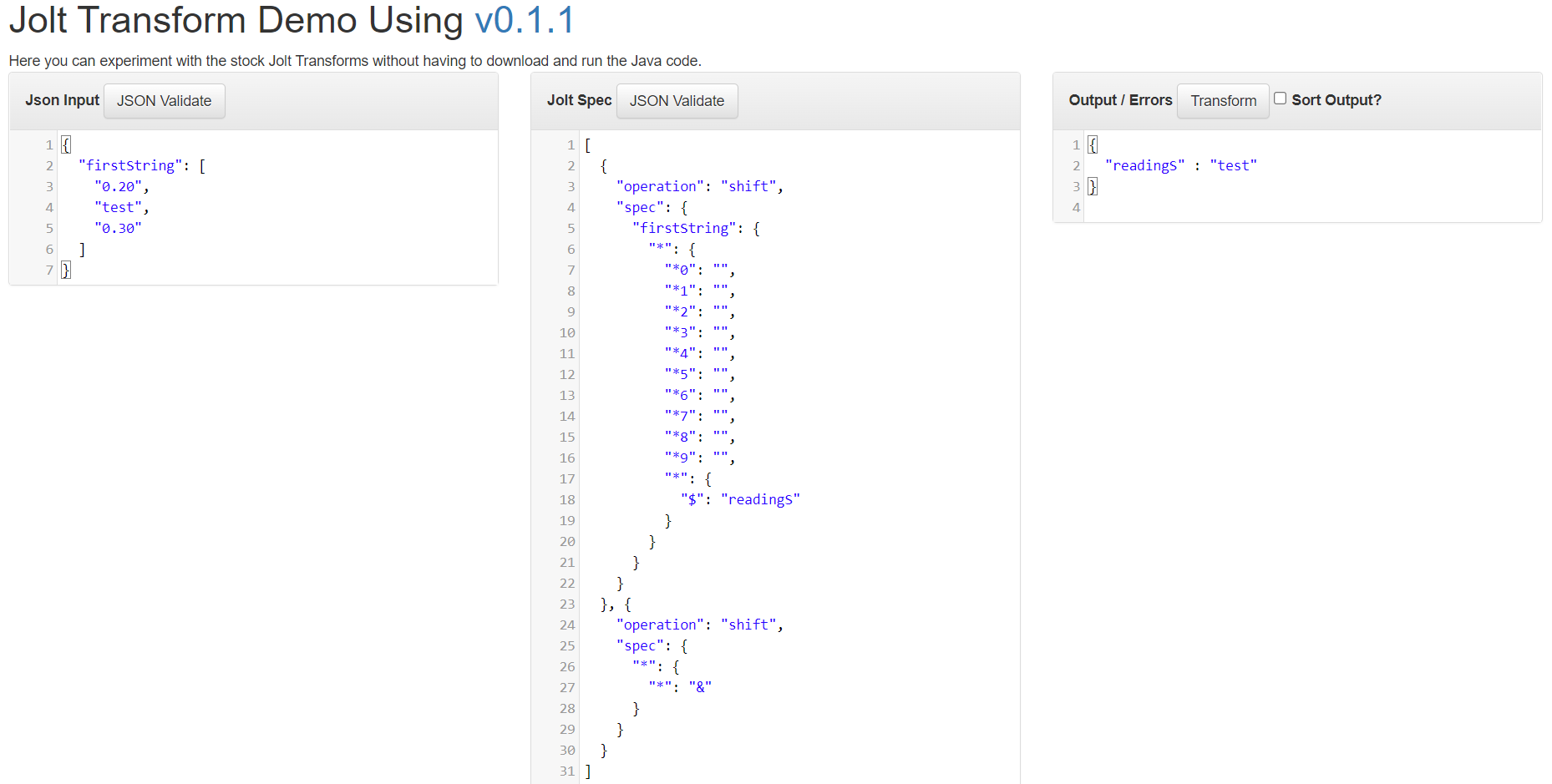Image resolution: width=1552 pixels, height=784 pixels.
Task: Click the "test" value in Output panel
Action: point(1233,165)
